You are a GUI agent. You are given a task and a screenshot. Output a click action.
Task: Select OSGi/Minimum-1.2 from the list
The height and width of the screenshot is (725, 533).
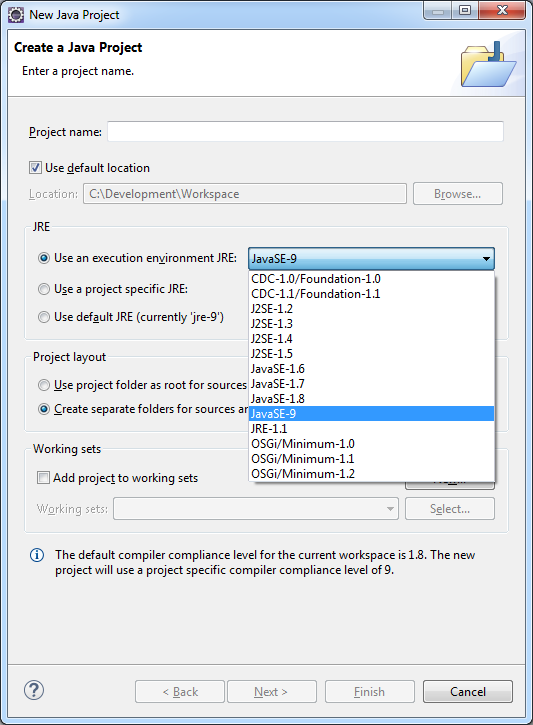tap(371, 474)
